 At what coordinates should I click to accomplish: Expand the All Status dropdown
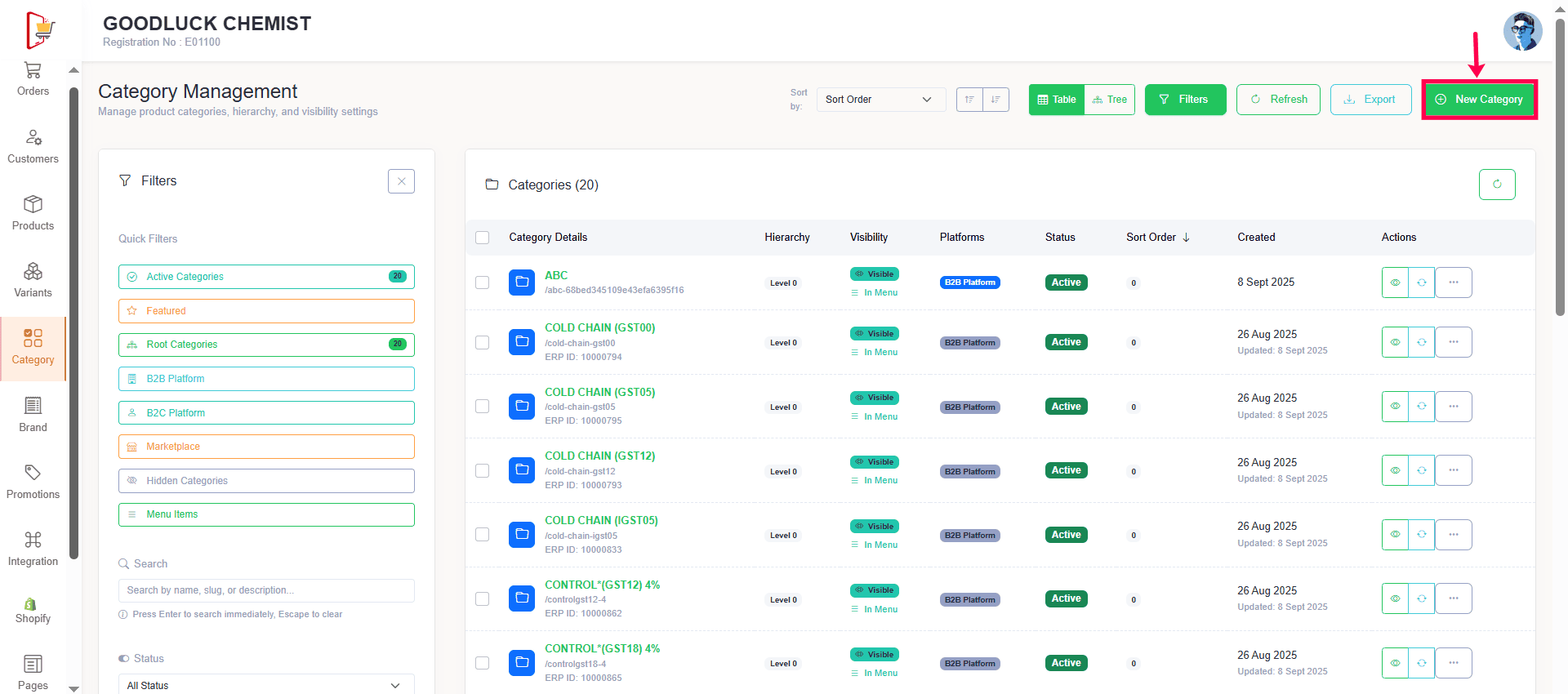coord(265,685)
